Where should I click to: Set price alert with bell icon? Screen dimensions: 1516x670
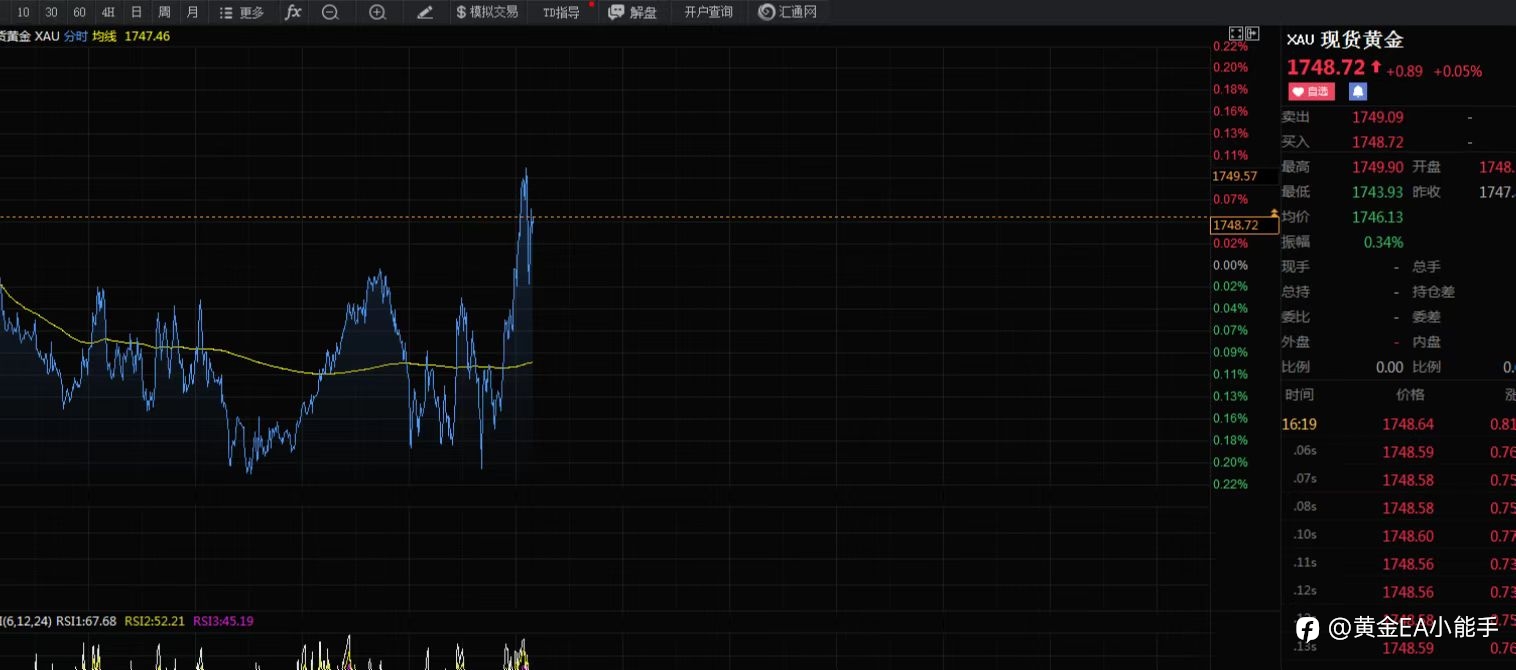pyautogui.click(x=1357, y=91)
